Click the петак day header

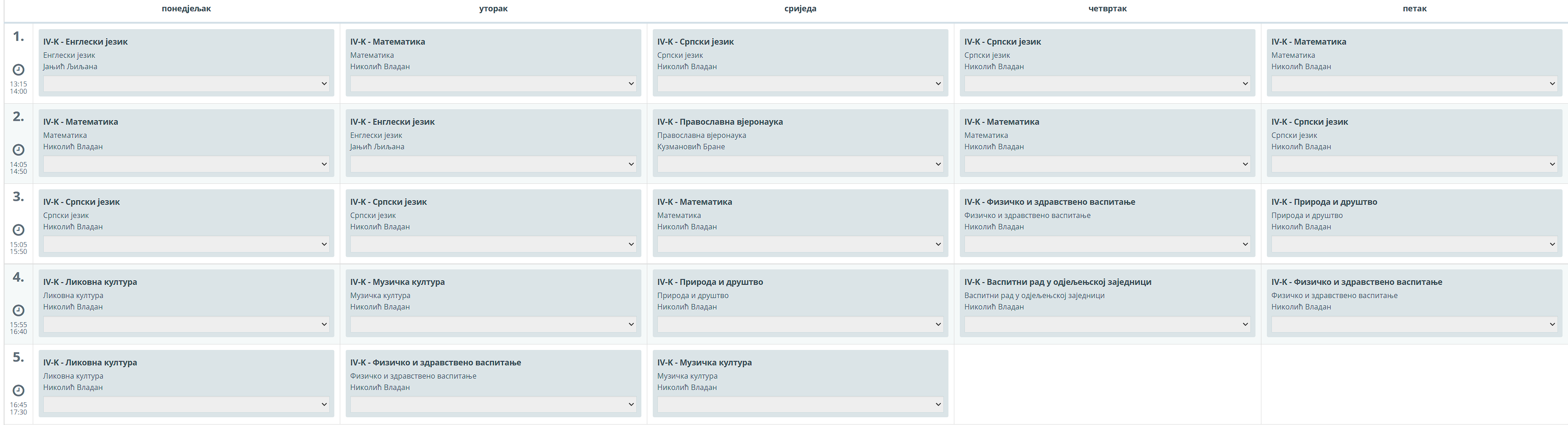coord(1414,9)
